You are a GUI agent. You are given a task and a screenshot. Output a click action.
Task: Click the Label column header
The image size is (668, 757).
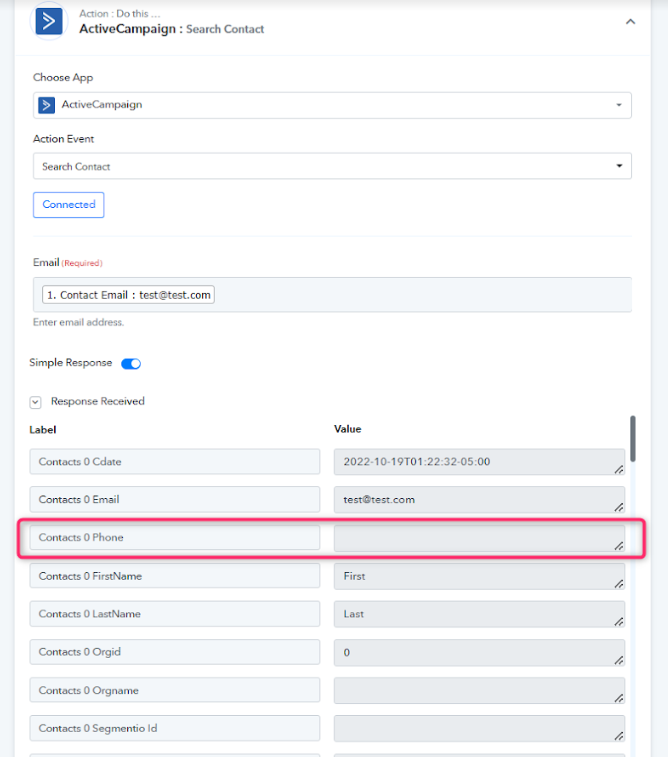tap(43, 430)
